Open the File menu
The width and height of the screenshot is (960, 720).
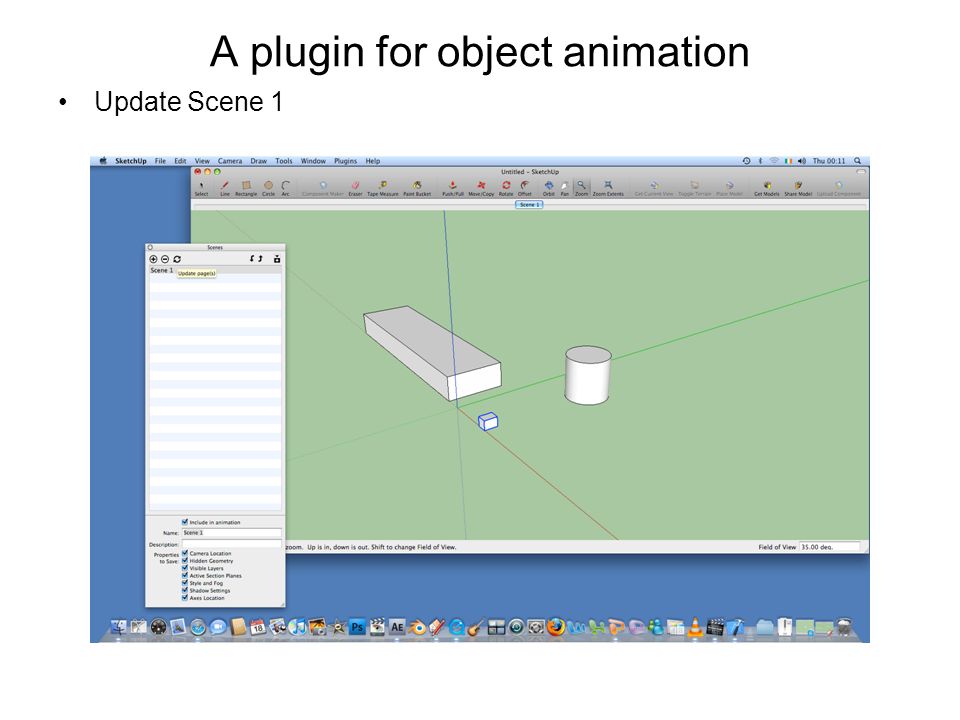[x=160, y=161]
